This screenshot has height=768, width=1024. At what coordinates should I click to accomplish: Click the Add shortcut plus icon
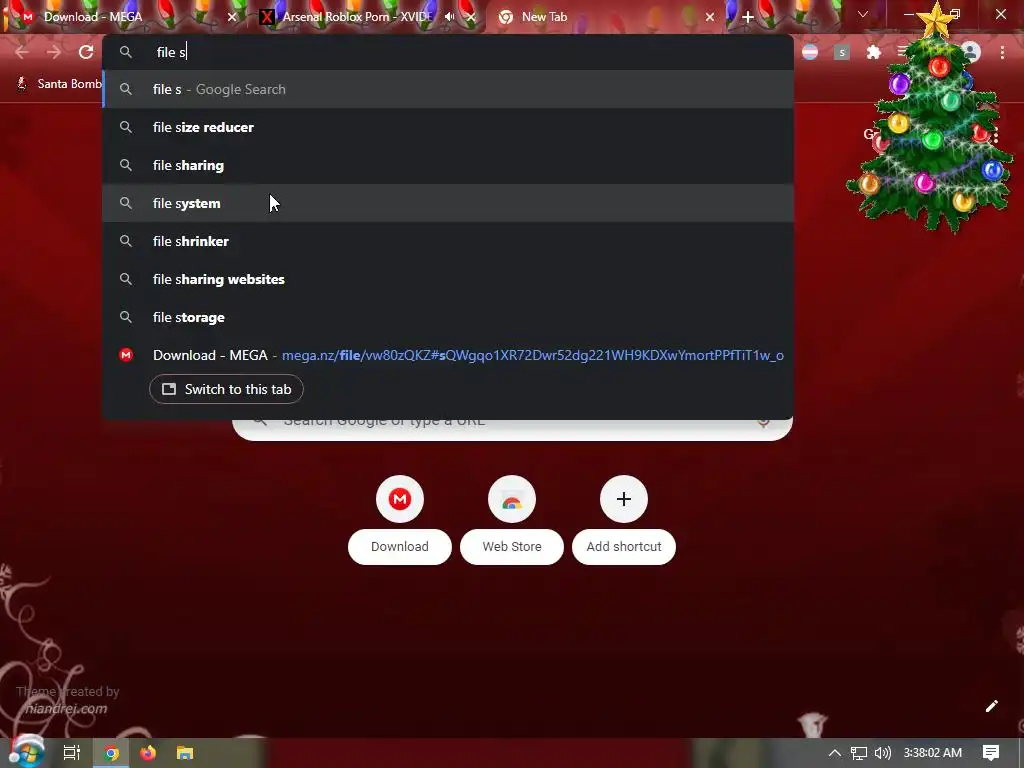[x=624, y=500]
